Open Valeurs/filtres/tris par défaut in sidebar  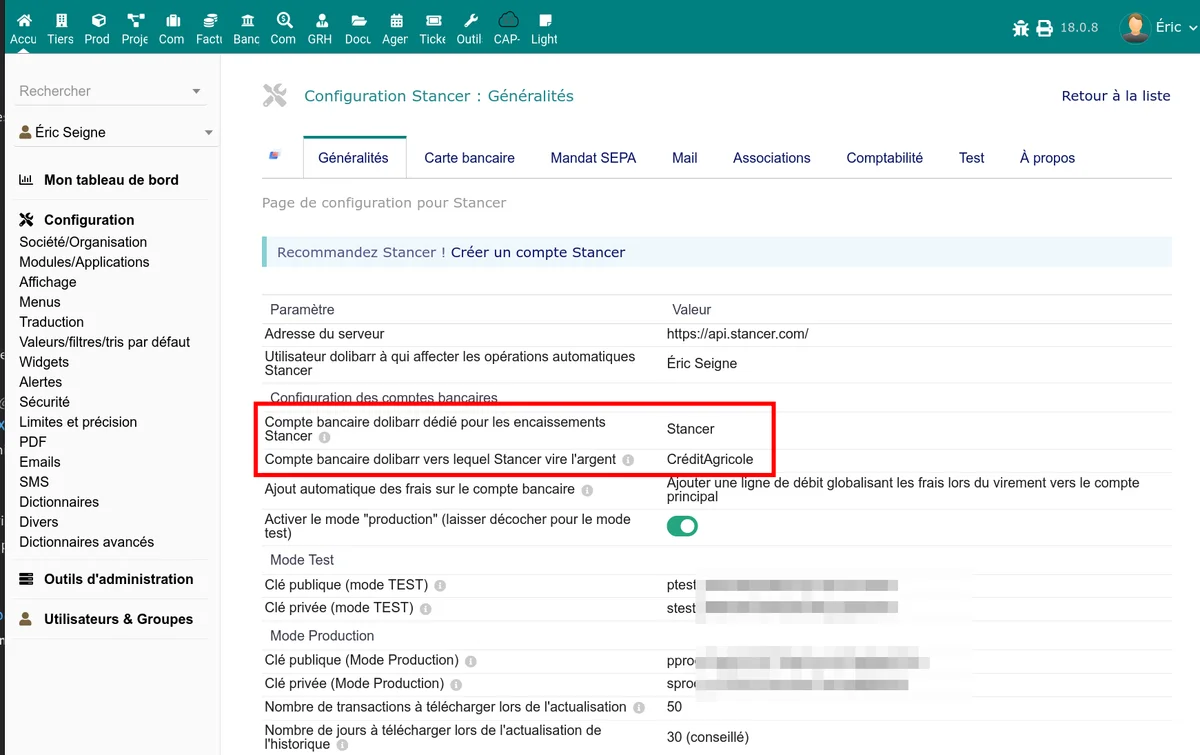[x=105, y=342]
